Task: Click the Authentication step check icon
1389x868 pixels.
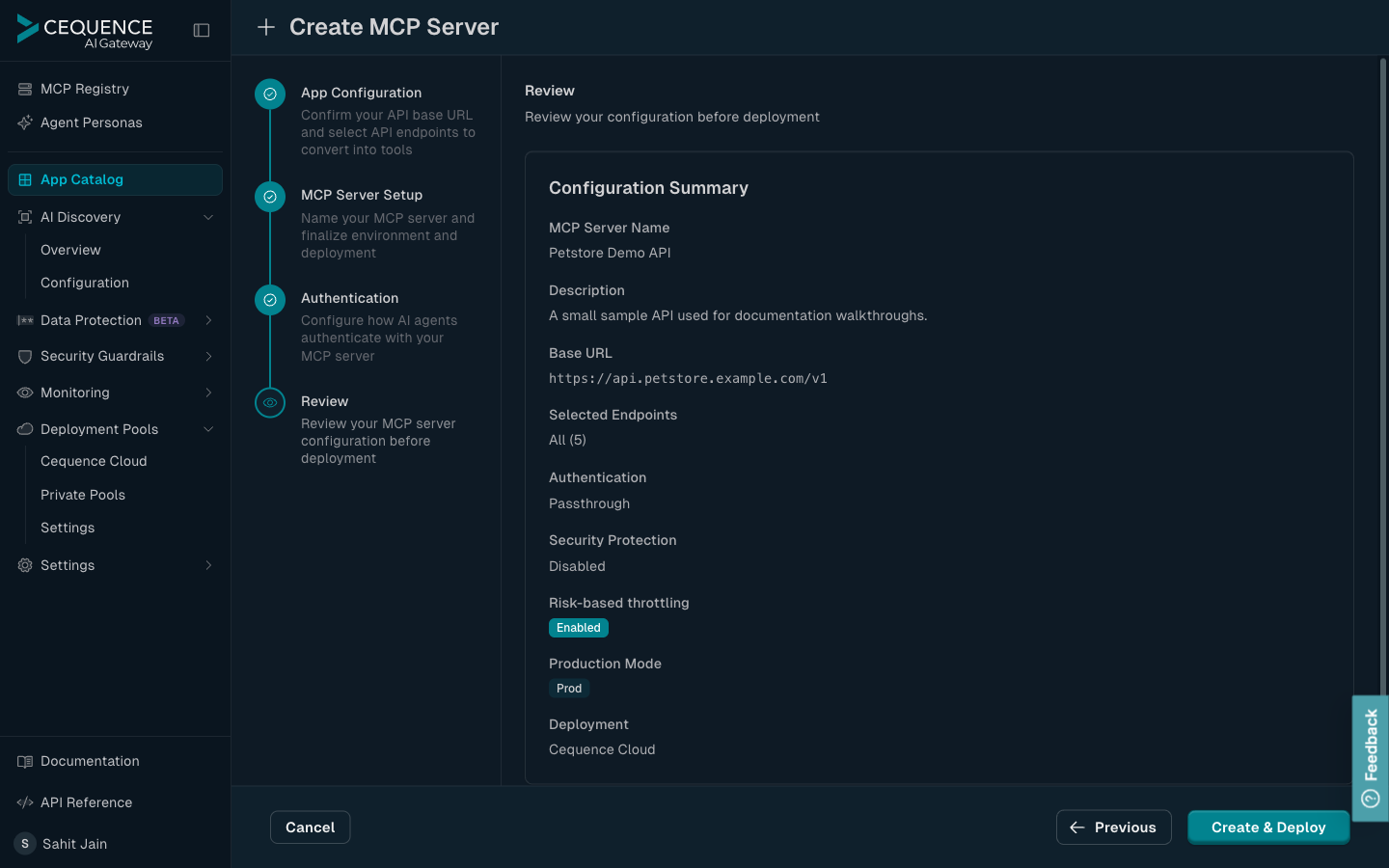Action: (x=270, y=300)
